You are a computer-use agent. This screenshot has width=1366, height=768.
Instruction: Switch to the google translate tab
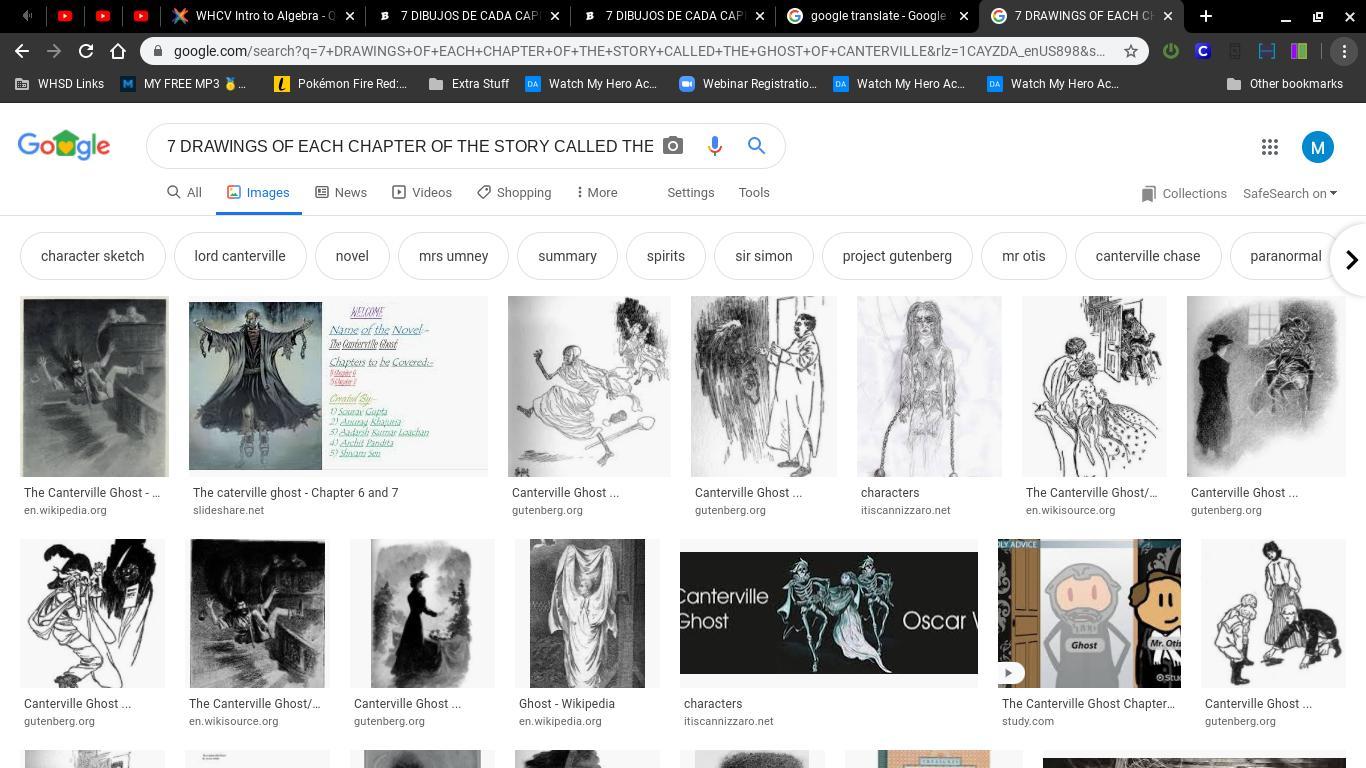click(877, 16)
